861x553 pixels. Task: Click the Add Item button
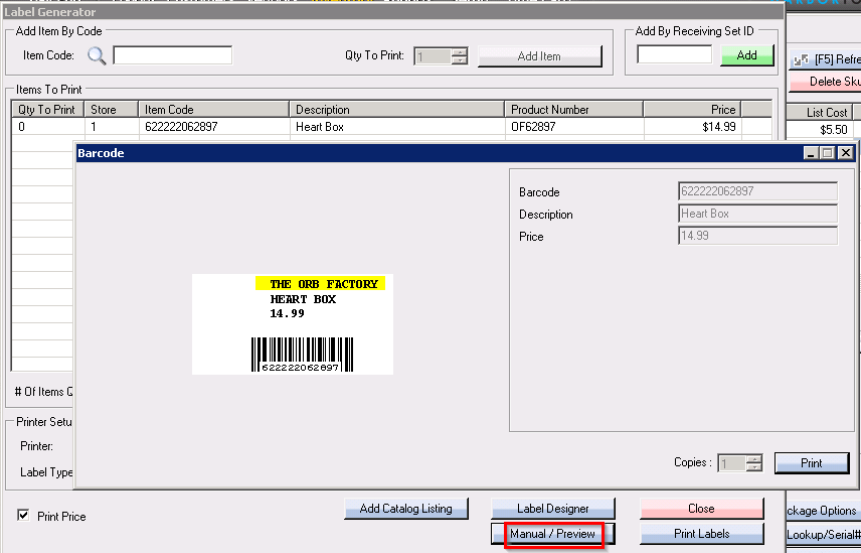[540, 56]
